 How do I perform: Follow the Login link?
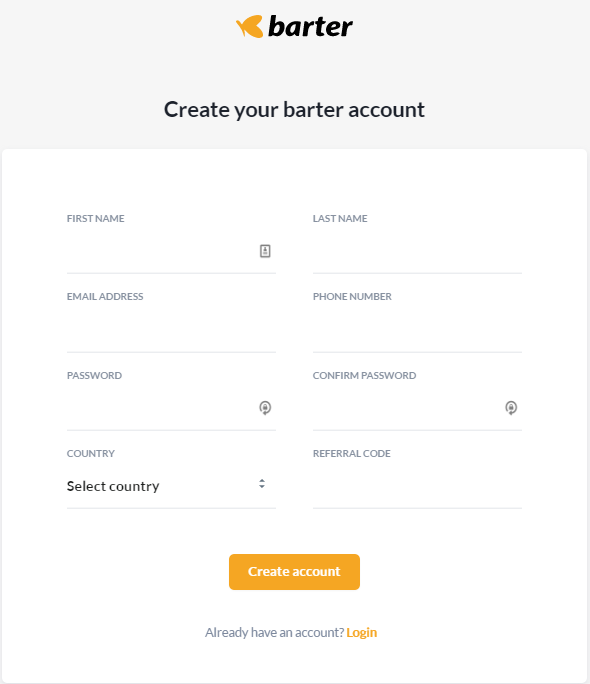pyautogui.click(x=362, y=632)
